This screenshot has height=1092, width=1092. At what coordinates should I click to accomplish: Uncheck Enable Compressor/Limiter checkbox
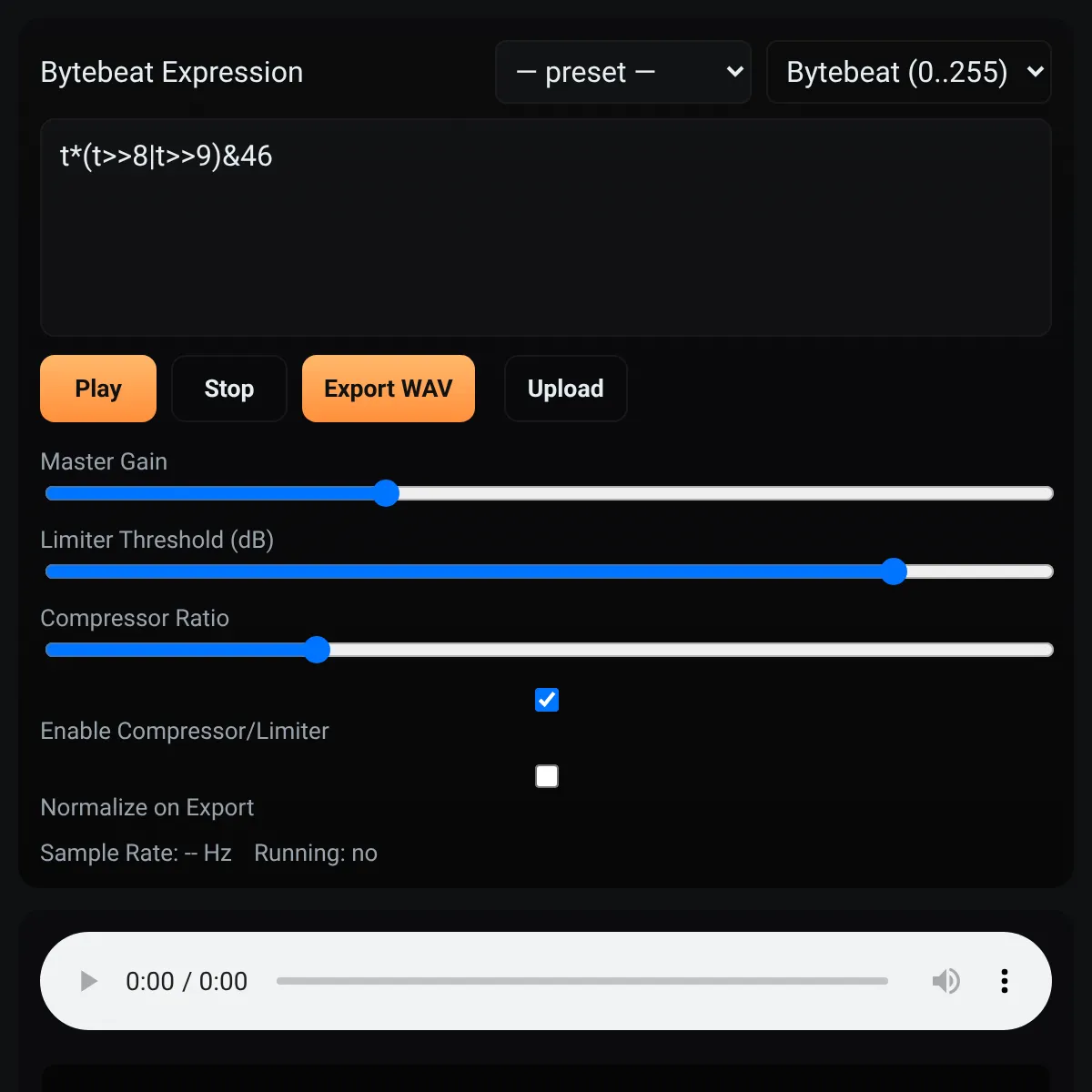547,700
